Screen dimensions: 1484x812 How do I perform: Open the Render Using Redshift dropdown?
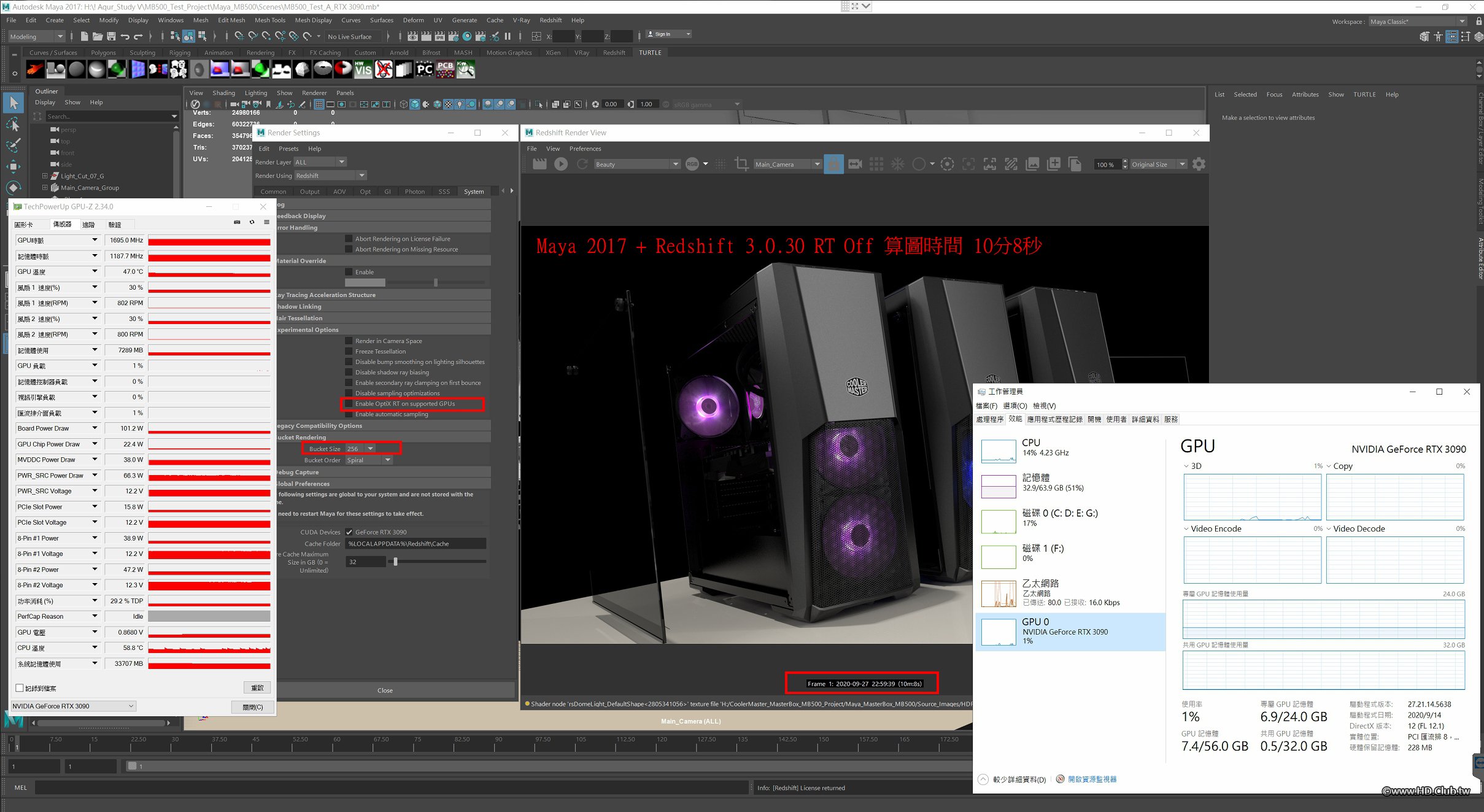coord(330,176)
